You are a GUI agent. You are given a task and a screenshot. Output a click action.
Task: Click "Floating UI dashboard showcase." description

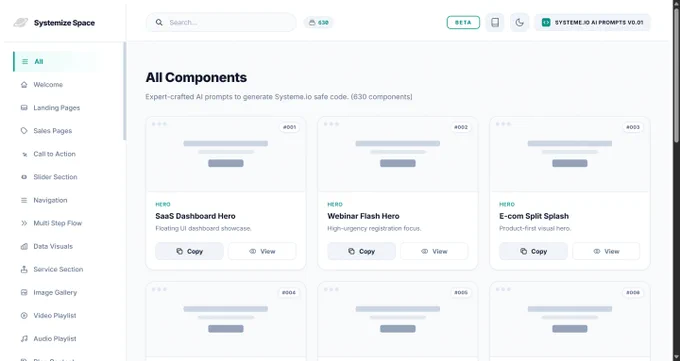[203, 228]
